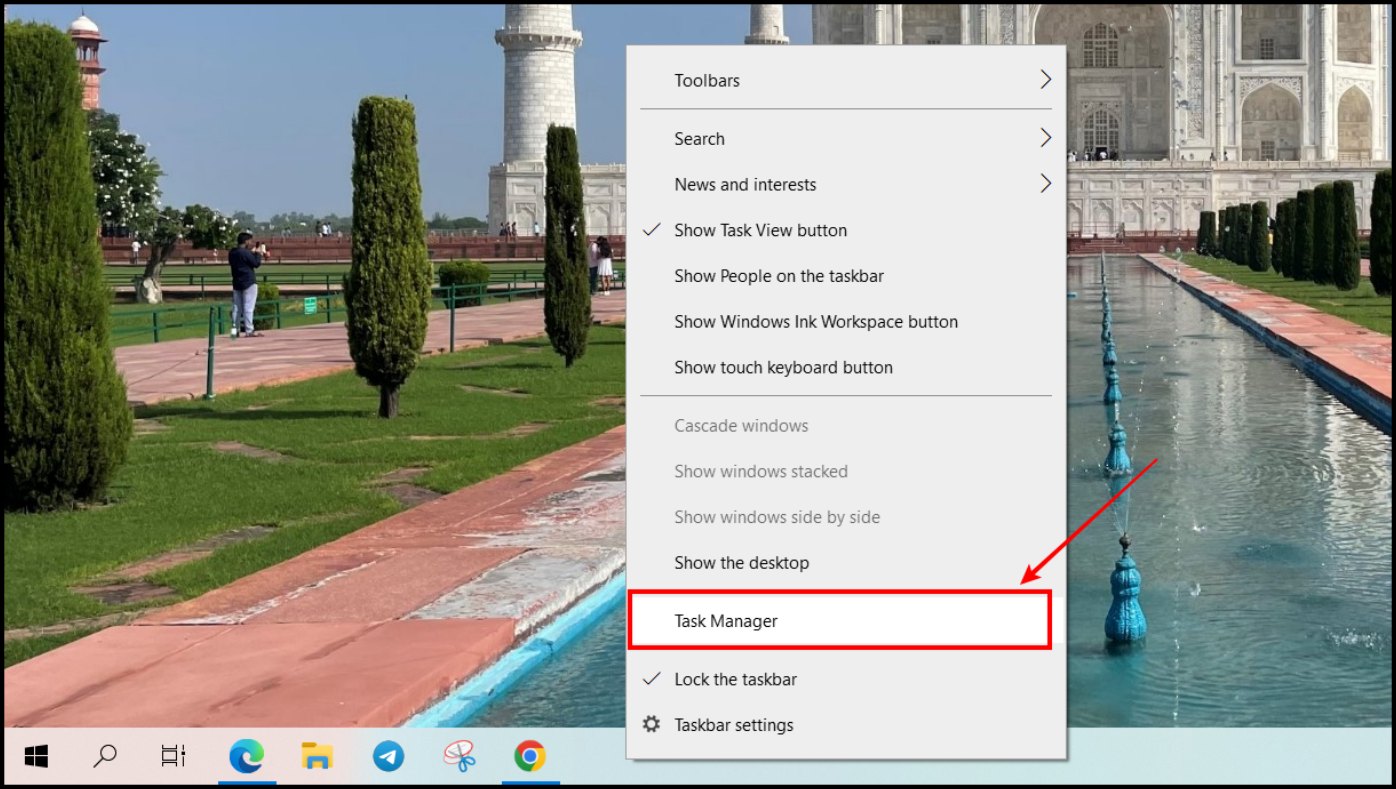Choose Cascade windows entry
The height and width of the screenshot is (789, 1396).
846,426
